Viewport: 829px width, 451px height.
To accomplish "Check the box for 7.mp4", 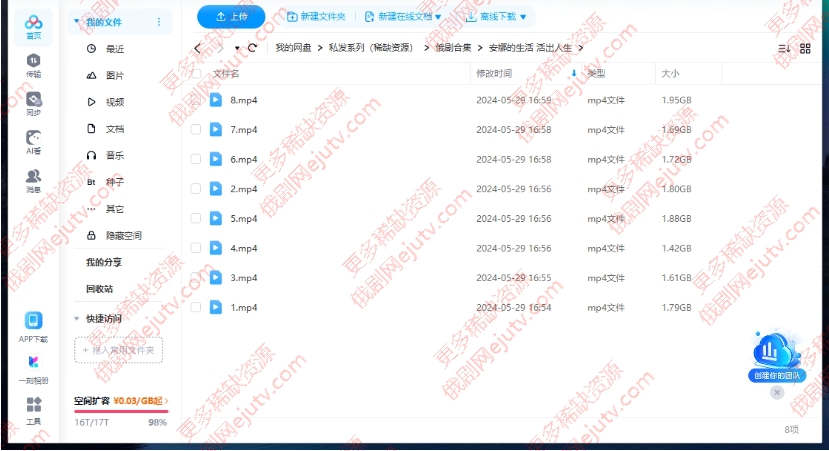I will coord(196,130).
